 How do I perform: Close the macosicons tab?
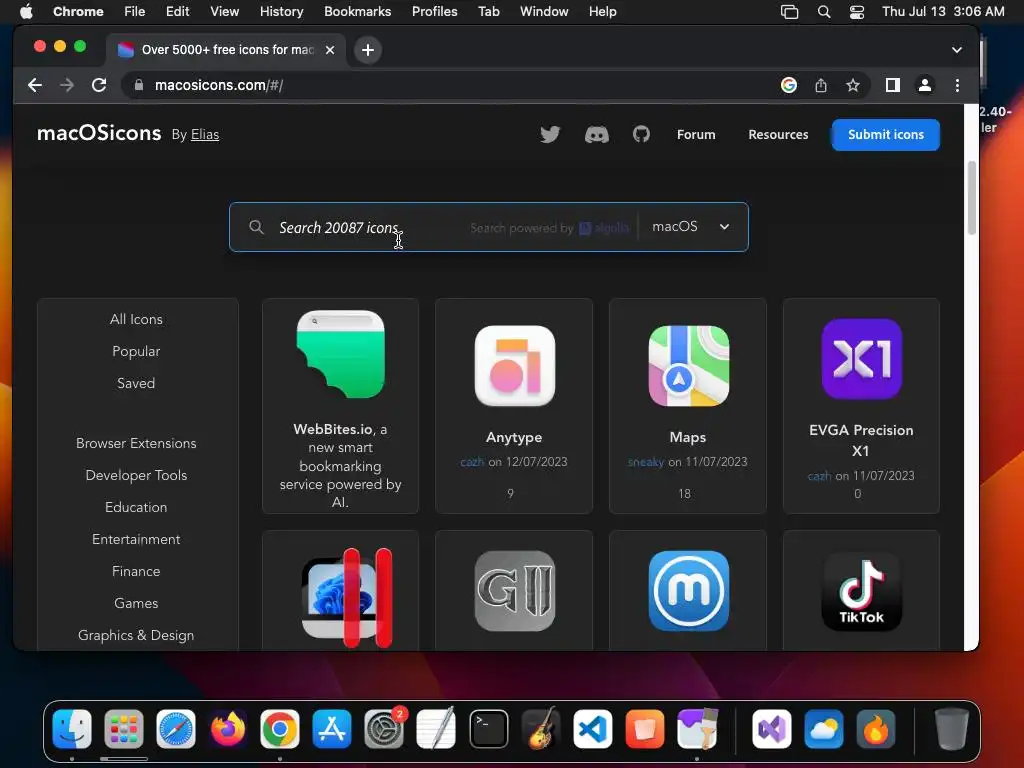tap(330, 50)
